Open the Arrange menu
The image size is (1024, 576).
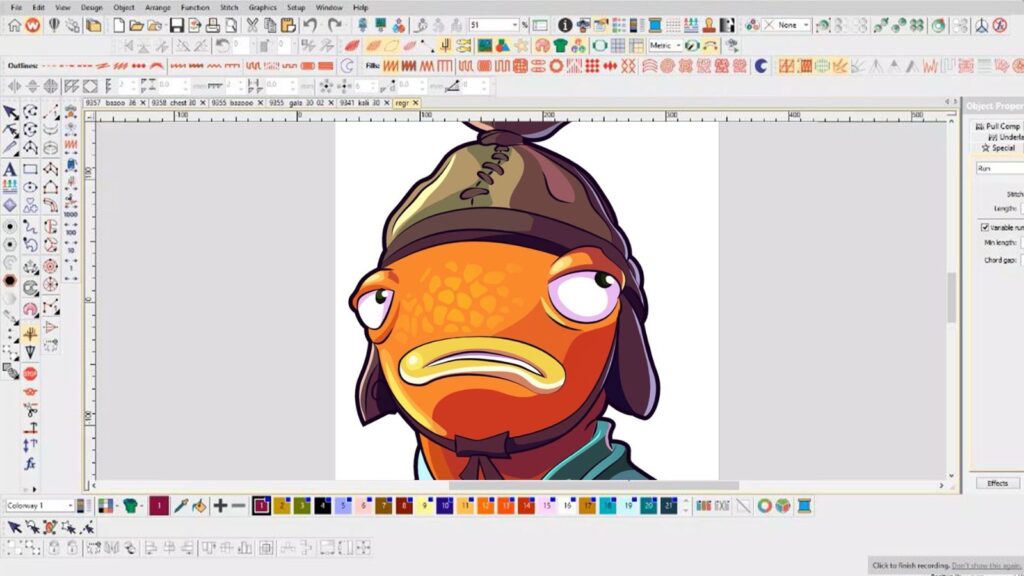pos(158,8)
